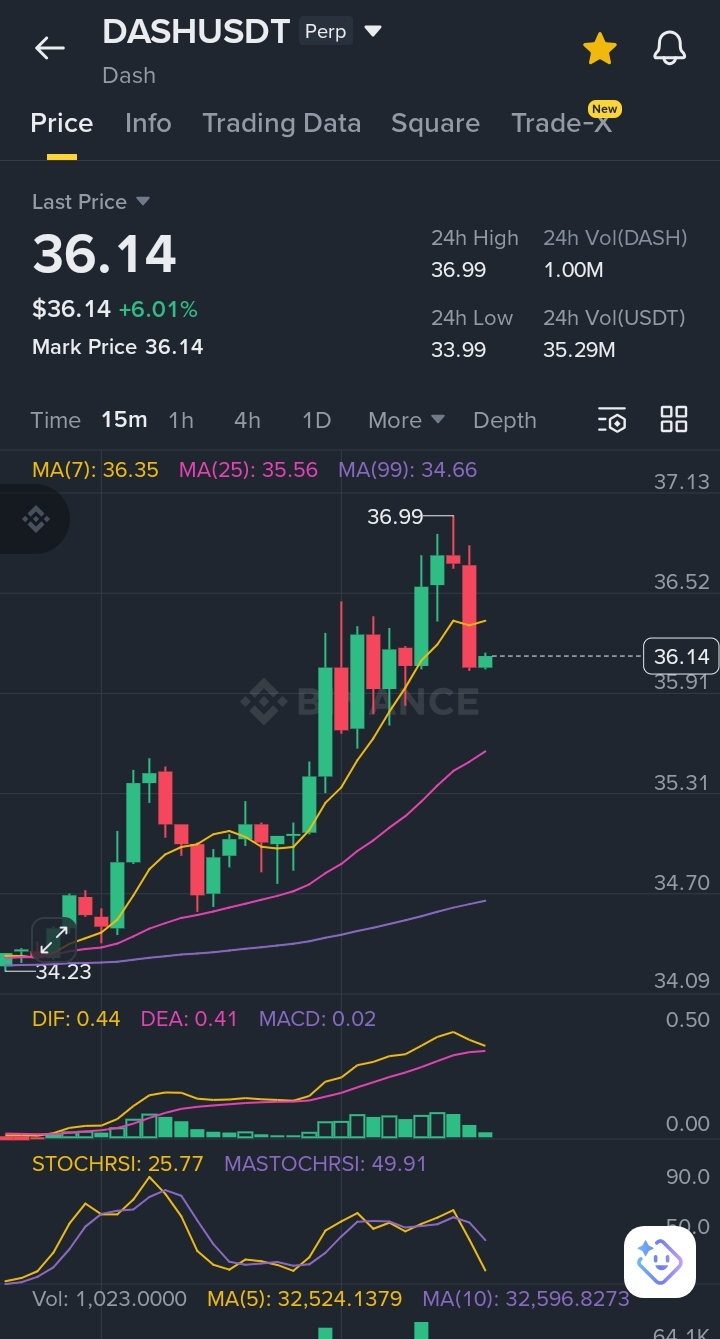Tap the +6.01% change percentage
Screen dimensions: 720x1339
[x=158, y=309]
